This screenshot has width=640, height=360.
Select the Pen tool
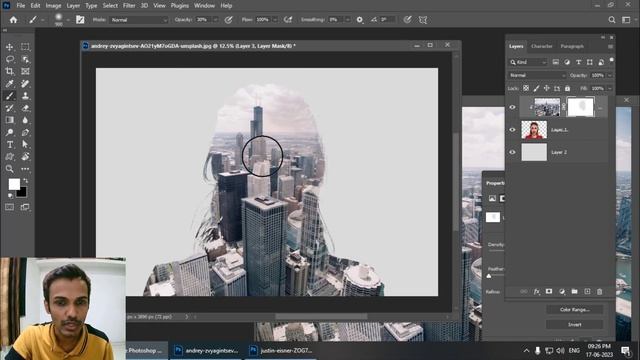pos(25,132)
